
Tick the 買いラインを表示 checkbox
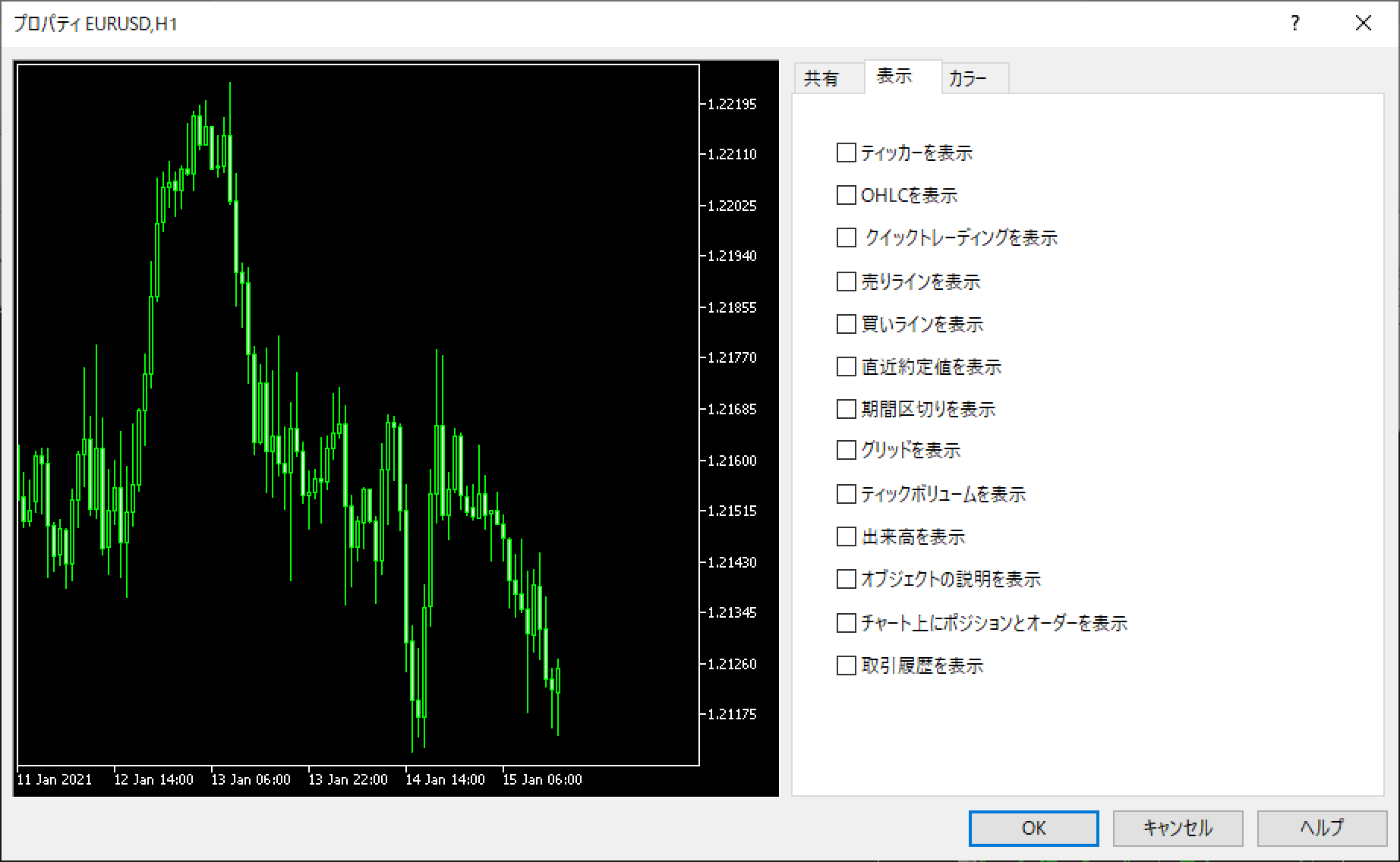point(846,325)
